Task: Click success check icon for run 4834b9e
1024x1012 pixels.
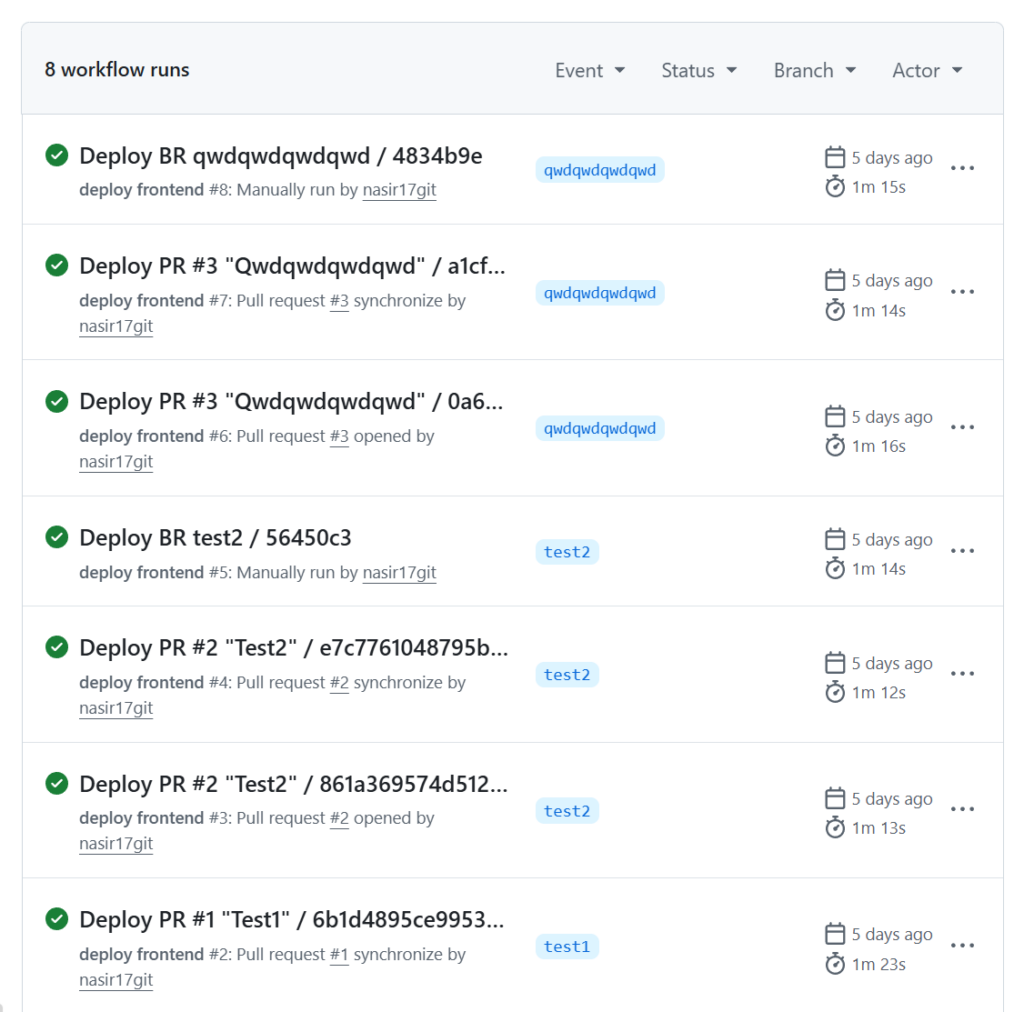Action: [57, 155]
